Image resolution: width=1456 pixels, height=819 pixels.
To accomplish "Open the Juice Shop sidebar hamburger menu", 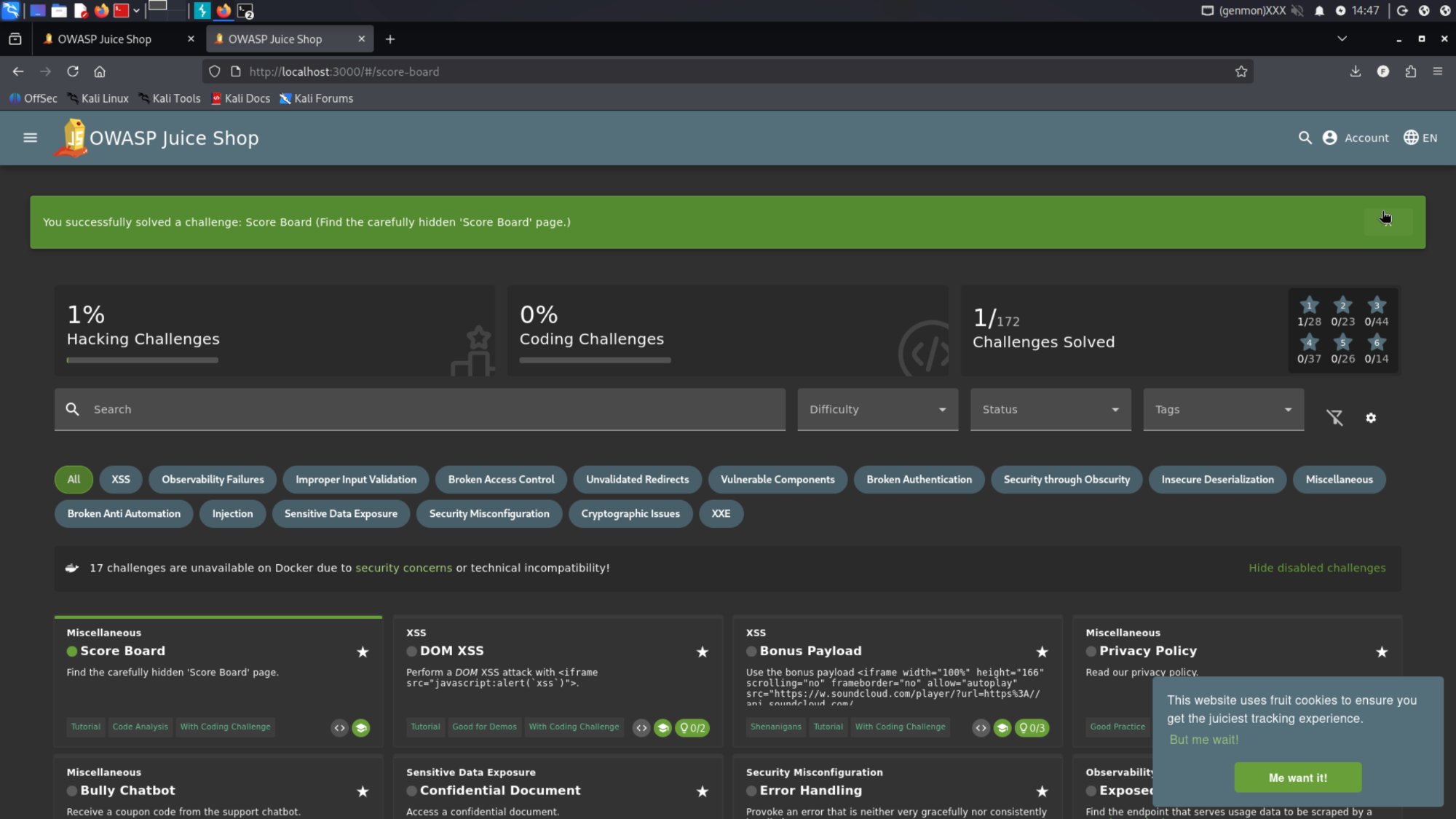I will (30, 138).
